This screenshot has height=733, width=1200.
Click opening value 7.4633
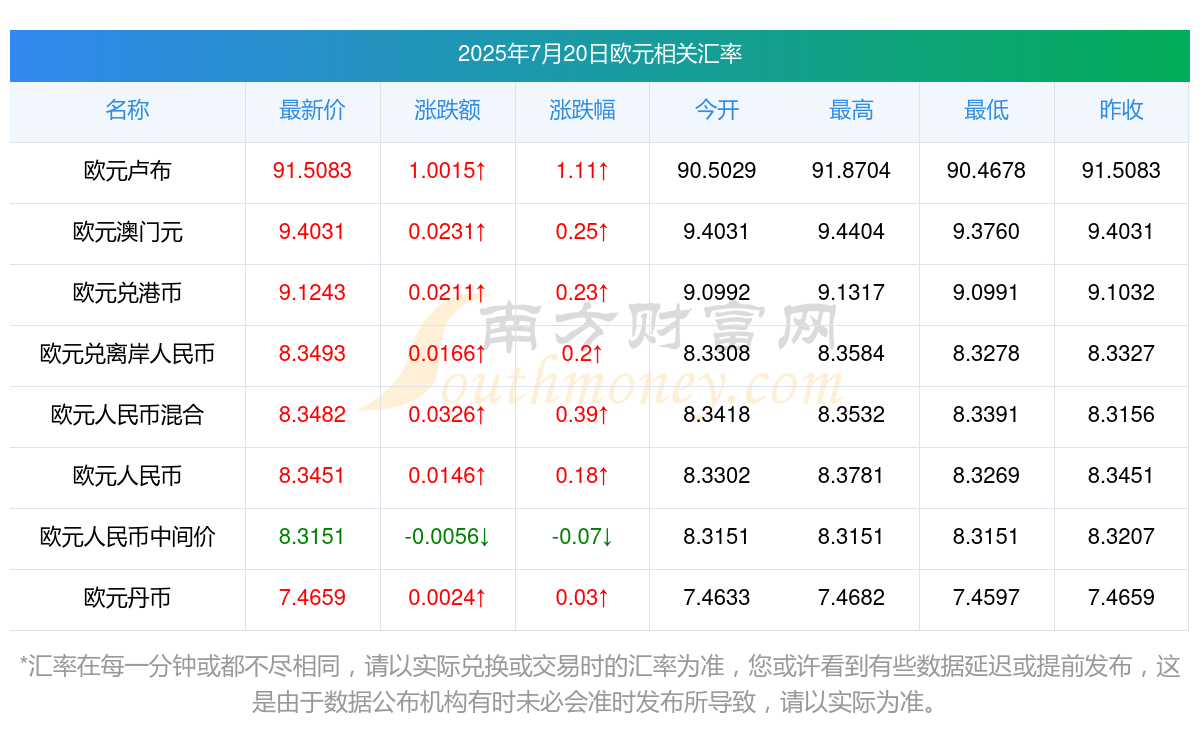pyautogui.click(x=717, y=598)
